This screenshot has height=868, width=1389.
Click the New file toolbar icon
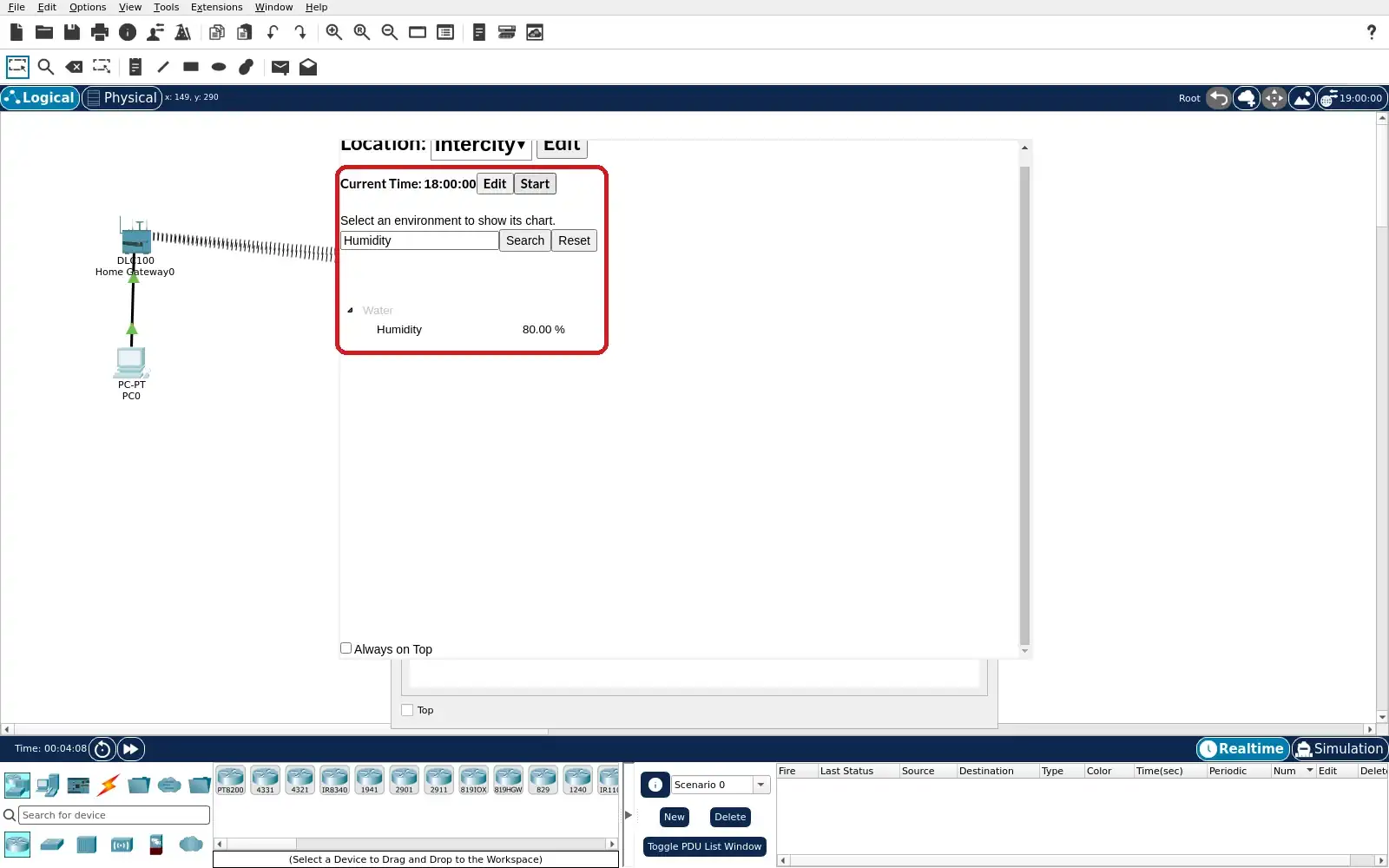[16, 33]
